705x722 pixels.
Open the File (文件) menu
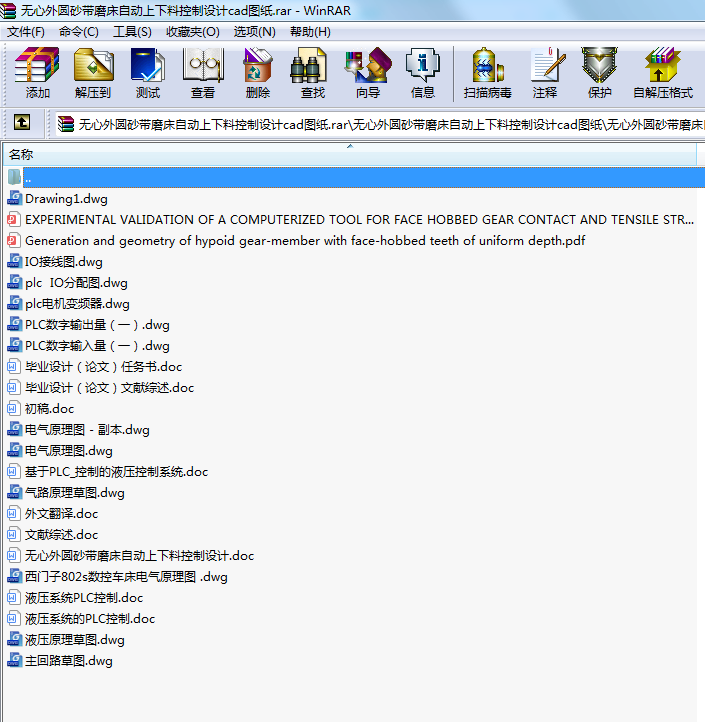(x=26, y=31)
